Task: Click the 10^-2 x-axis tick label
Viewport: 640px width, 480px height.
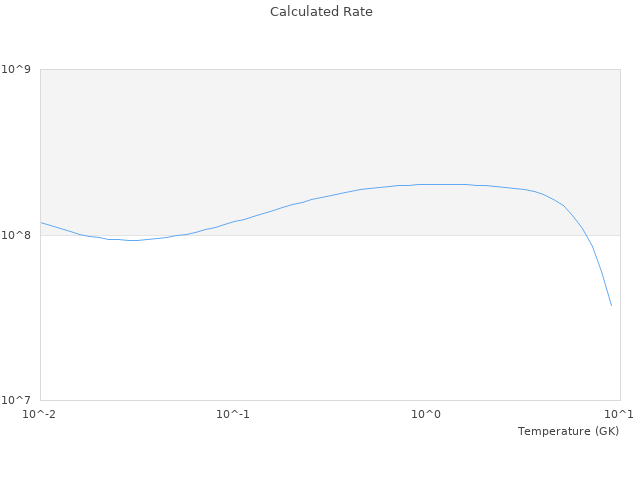Action: (x=40, y=414)
